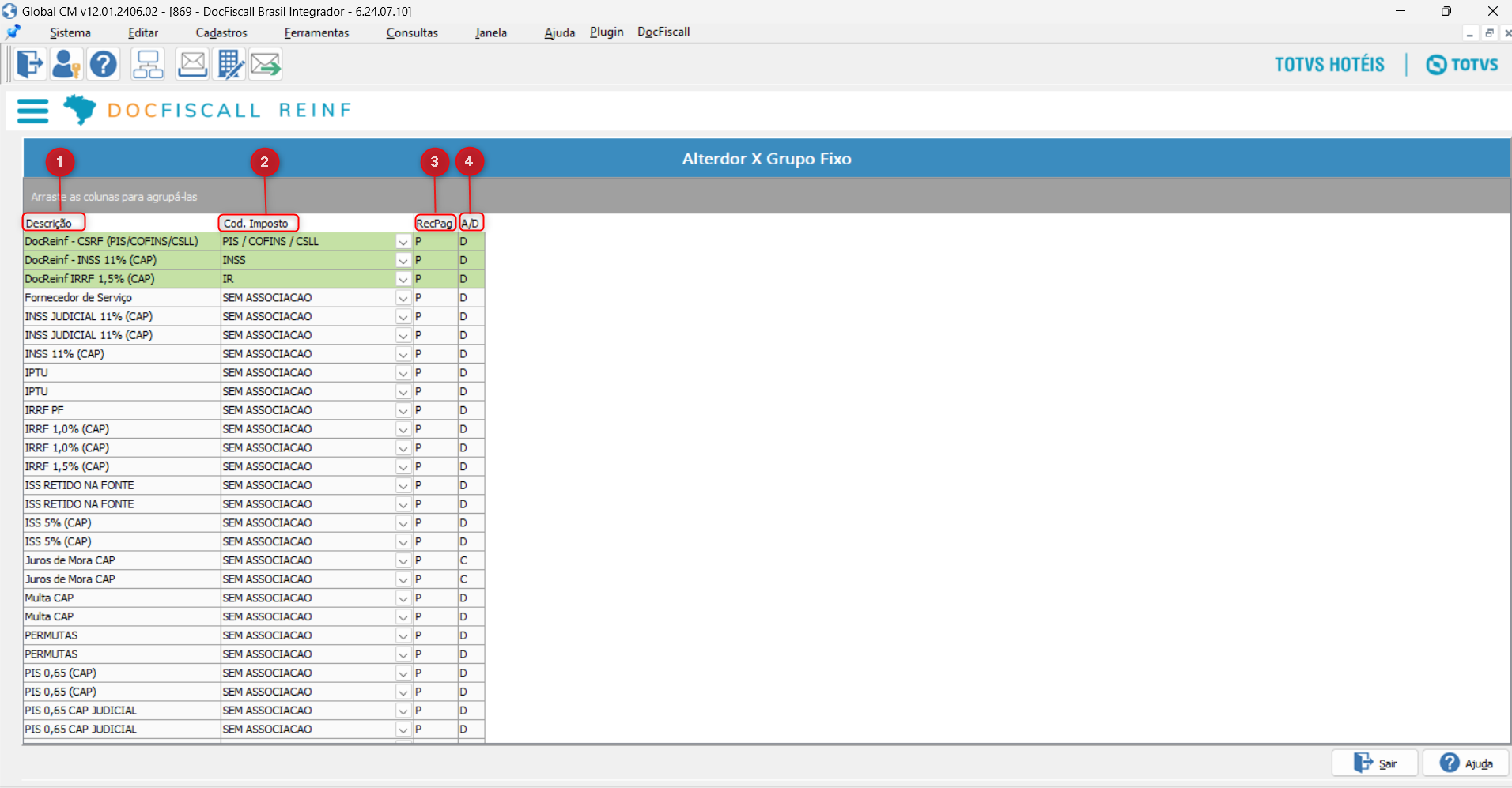Select the IRRF PF description cell
The height and width of the screenshot is (788, 1512).
click(122, 410)
